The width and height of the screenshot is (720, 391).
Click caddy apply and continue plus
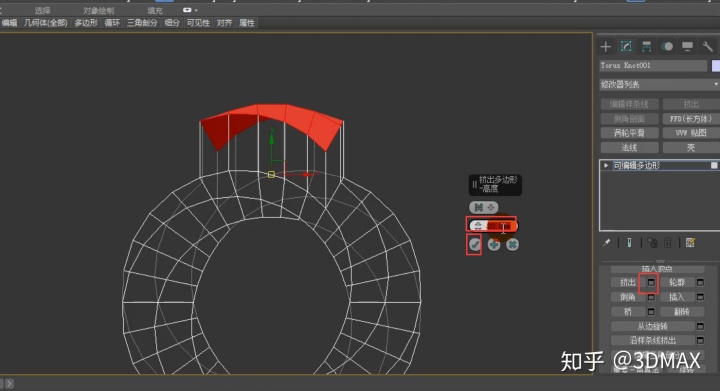click(x=494, y=245)
